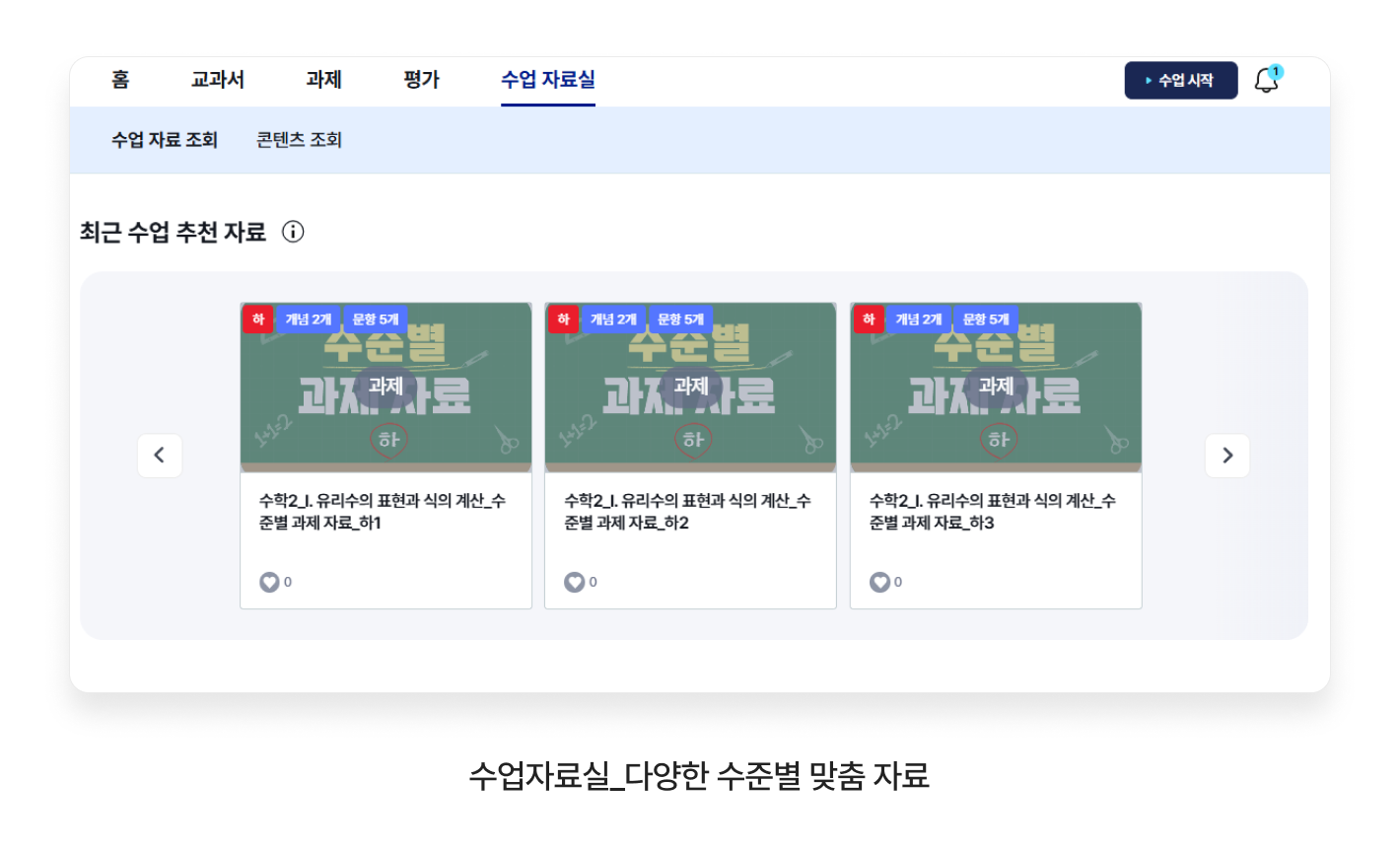Viewport: 1400px width, 851px height.
Task: Click the red 하 badge on 하3 card
Action: tap(869, 319)
